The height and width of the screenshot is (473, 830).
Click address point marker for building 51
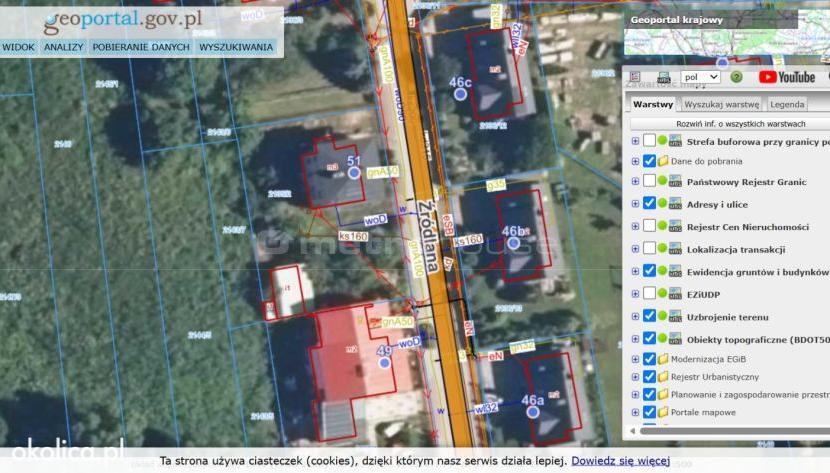point(354,172)
